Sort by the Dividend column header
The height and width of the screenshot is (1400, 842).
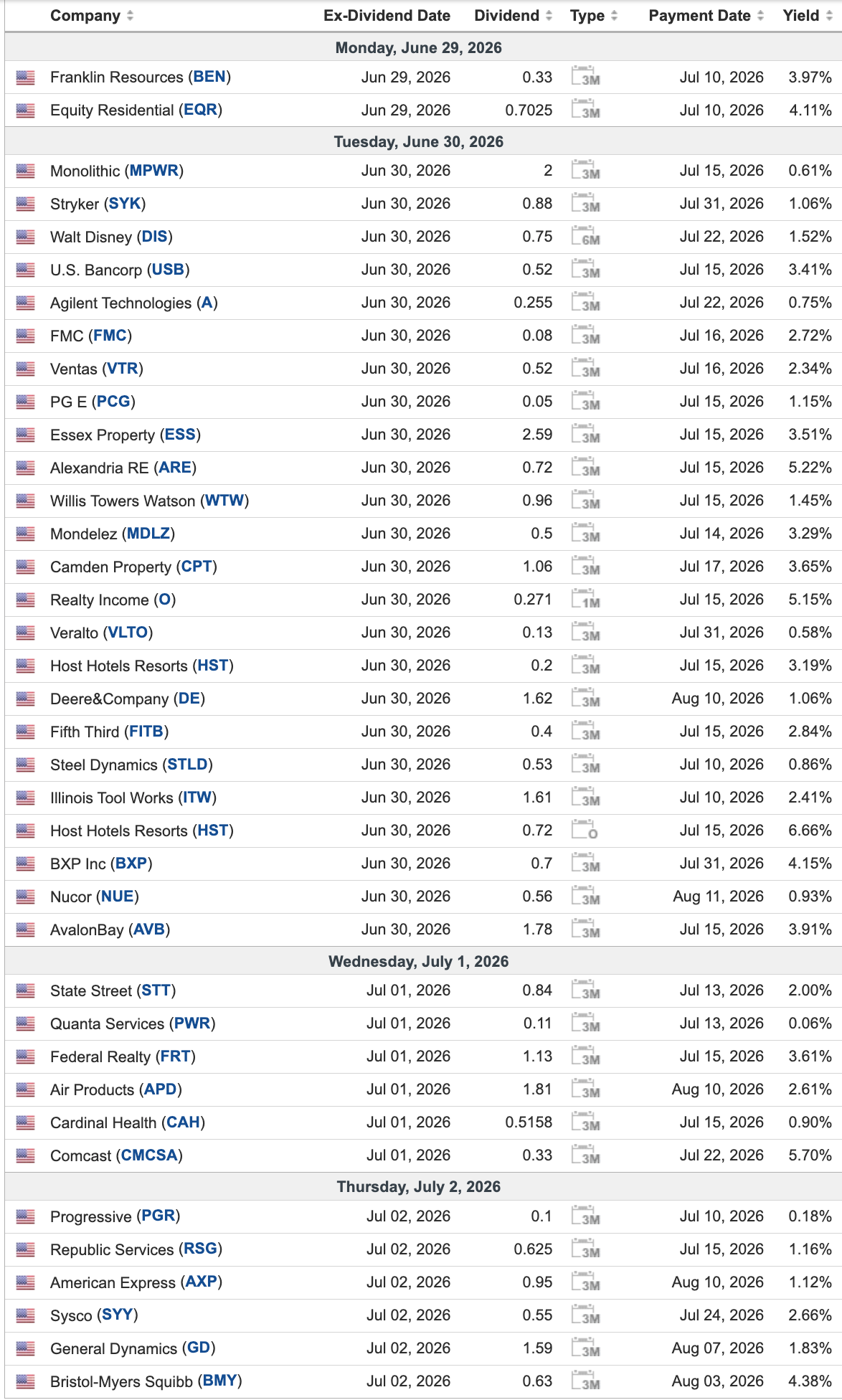513,16
